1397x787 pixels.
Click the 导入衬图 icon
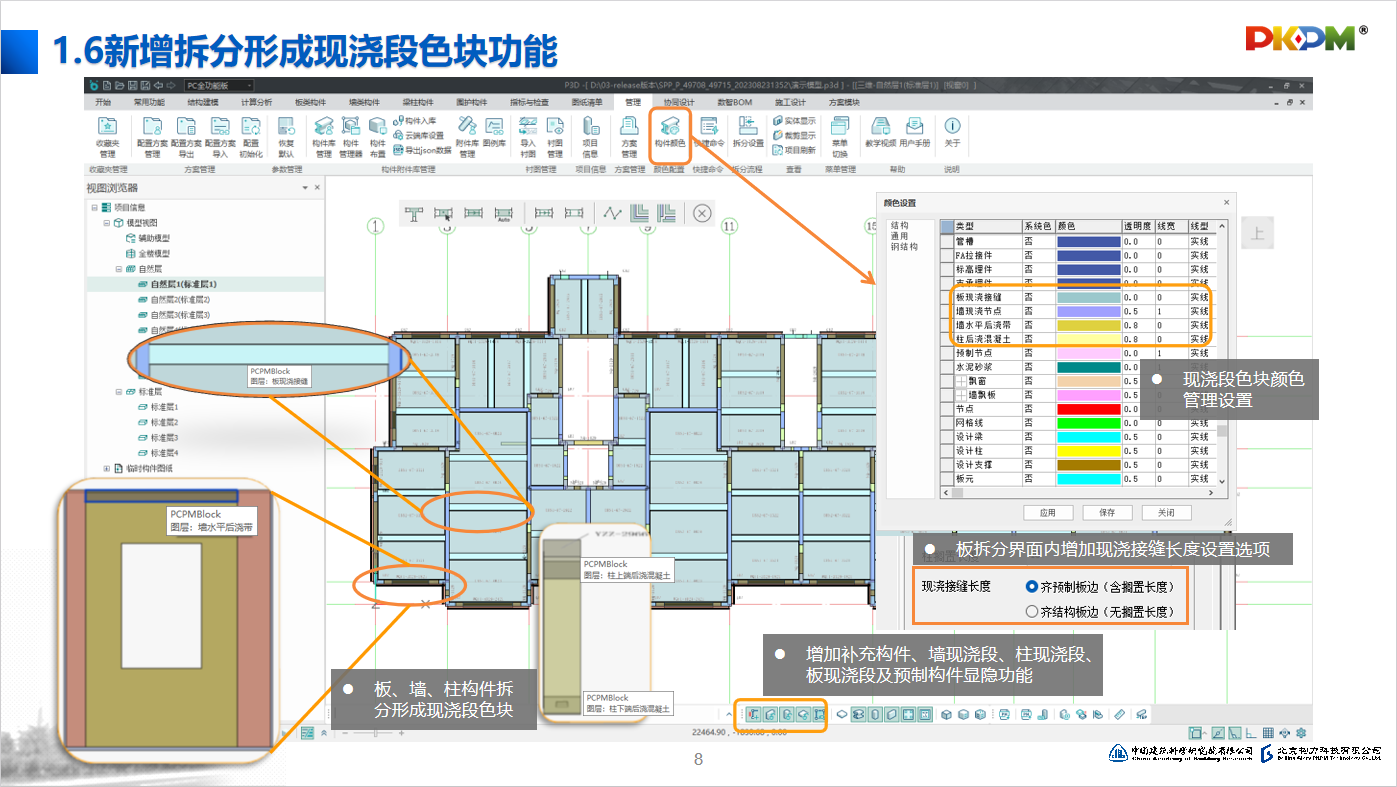528,136
